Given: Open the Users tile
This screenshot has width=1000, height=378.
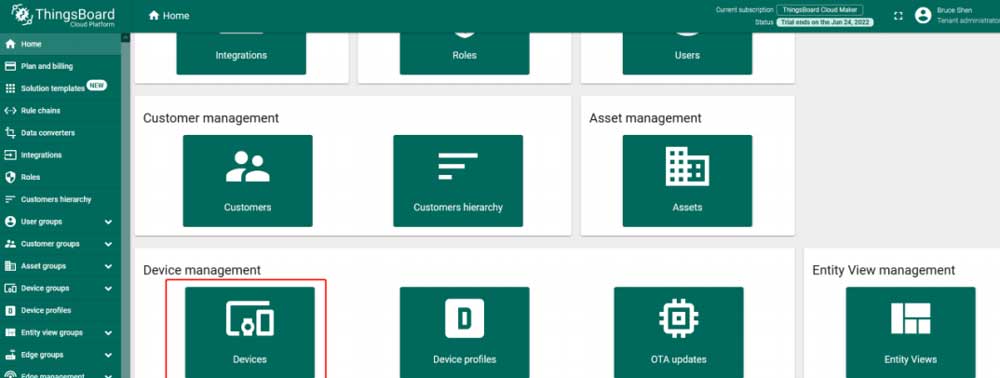Looking at the screenshot, I should point(688,54).
